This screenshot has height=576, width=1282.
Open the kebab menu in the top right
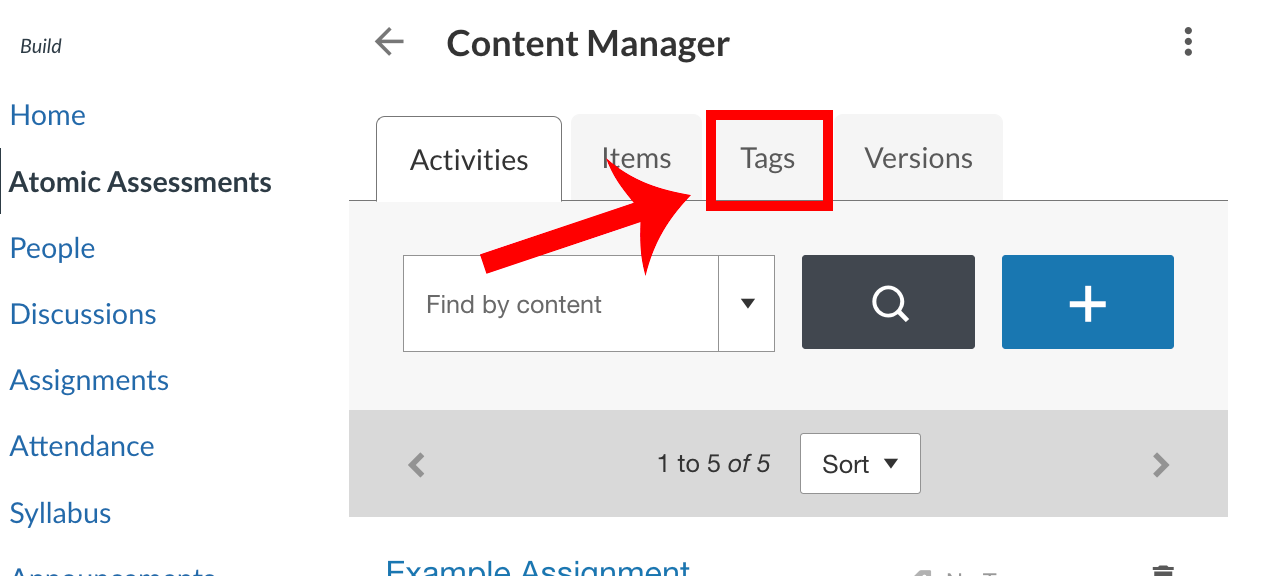click(1188, 42)
